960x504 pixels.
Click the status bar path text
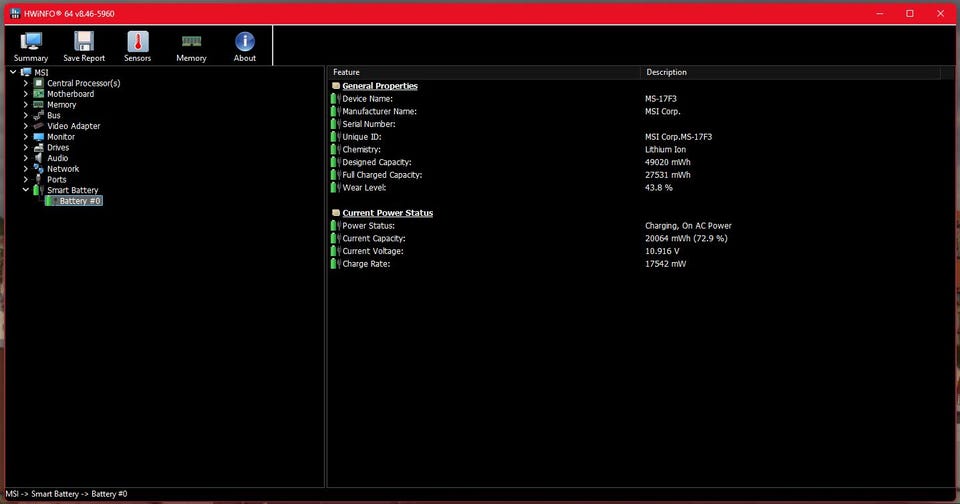(66, 494)
